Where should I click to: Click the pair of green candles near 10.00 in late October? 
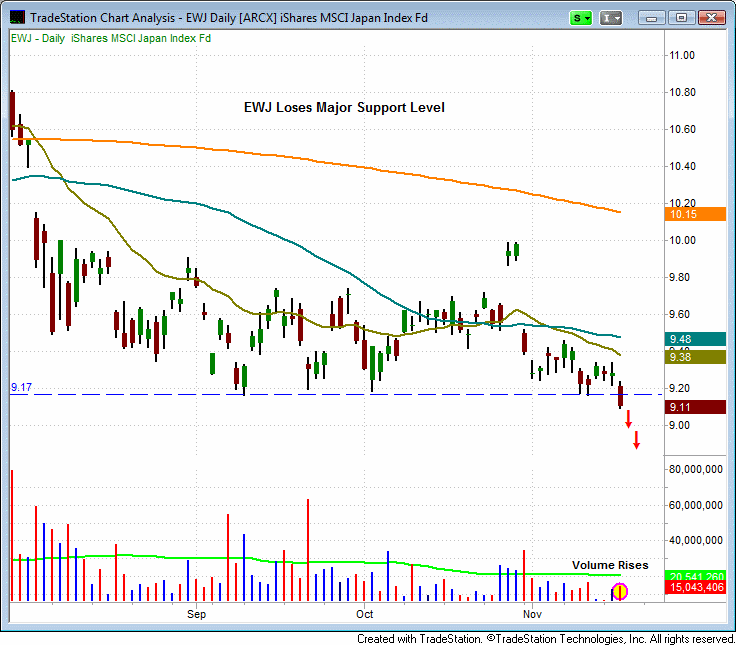click(x=512, y=253)
